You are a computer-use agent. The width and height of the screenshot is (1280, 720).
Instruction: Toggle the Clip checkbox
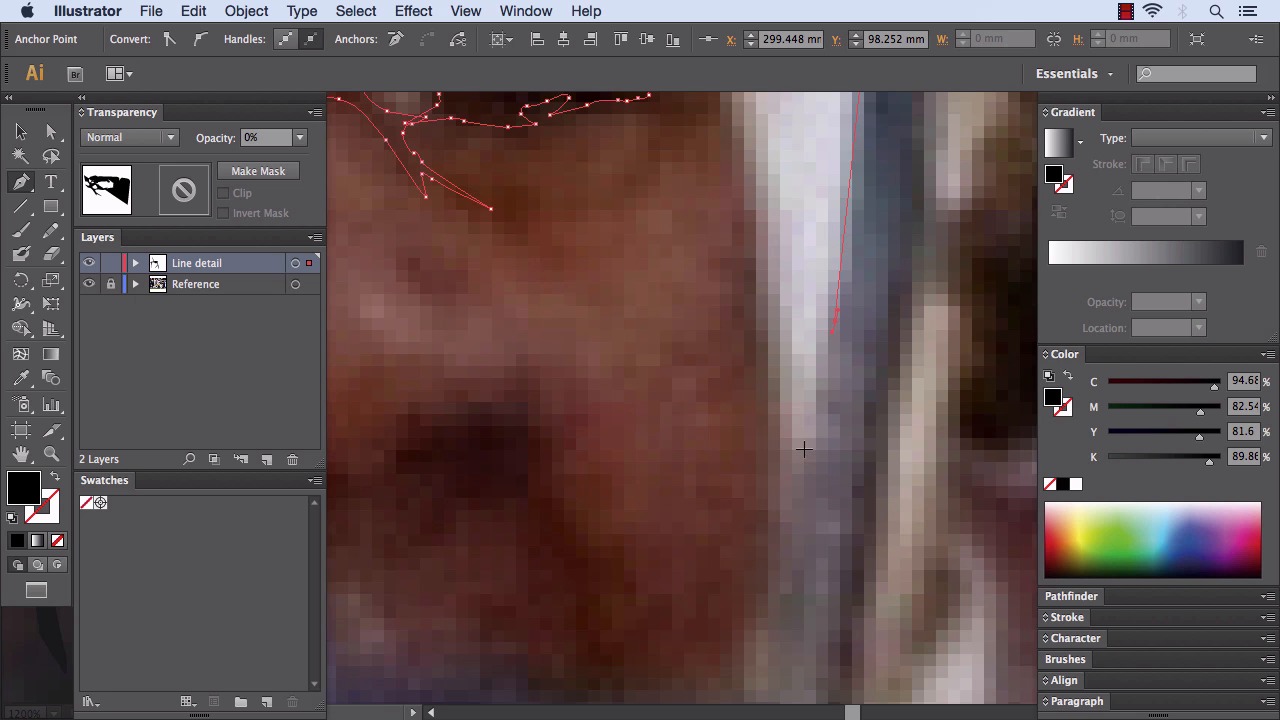tap(223, 193)
